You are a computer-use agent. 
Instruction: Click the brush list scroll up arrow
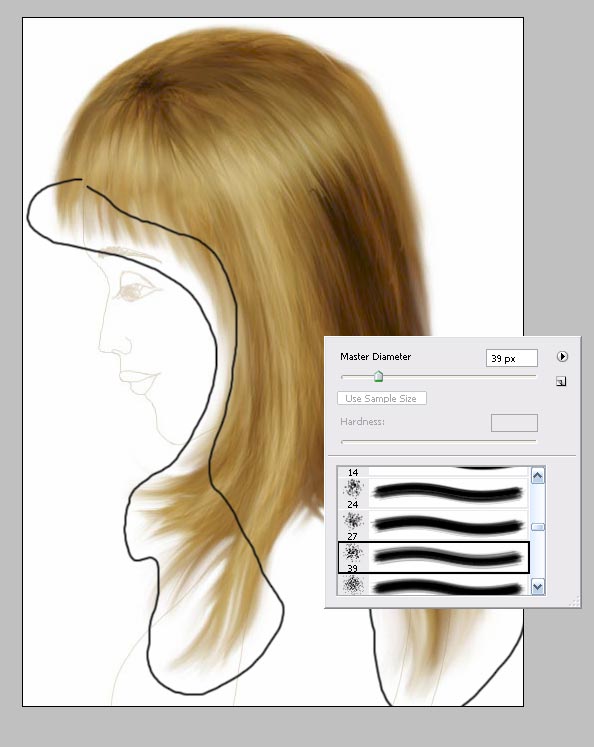click(538, 476)
